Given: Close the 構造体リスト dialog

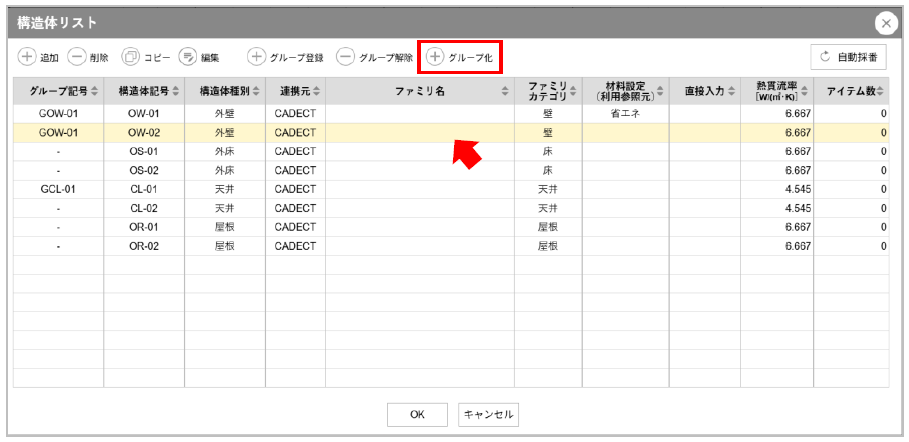Looking at the screenshot, I should tap(886, 23).
